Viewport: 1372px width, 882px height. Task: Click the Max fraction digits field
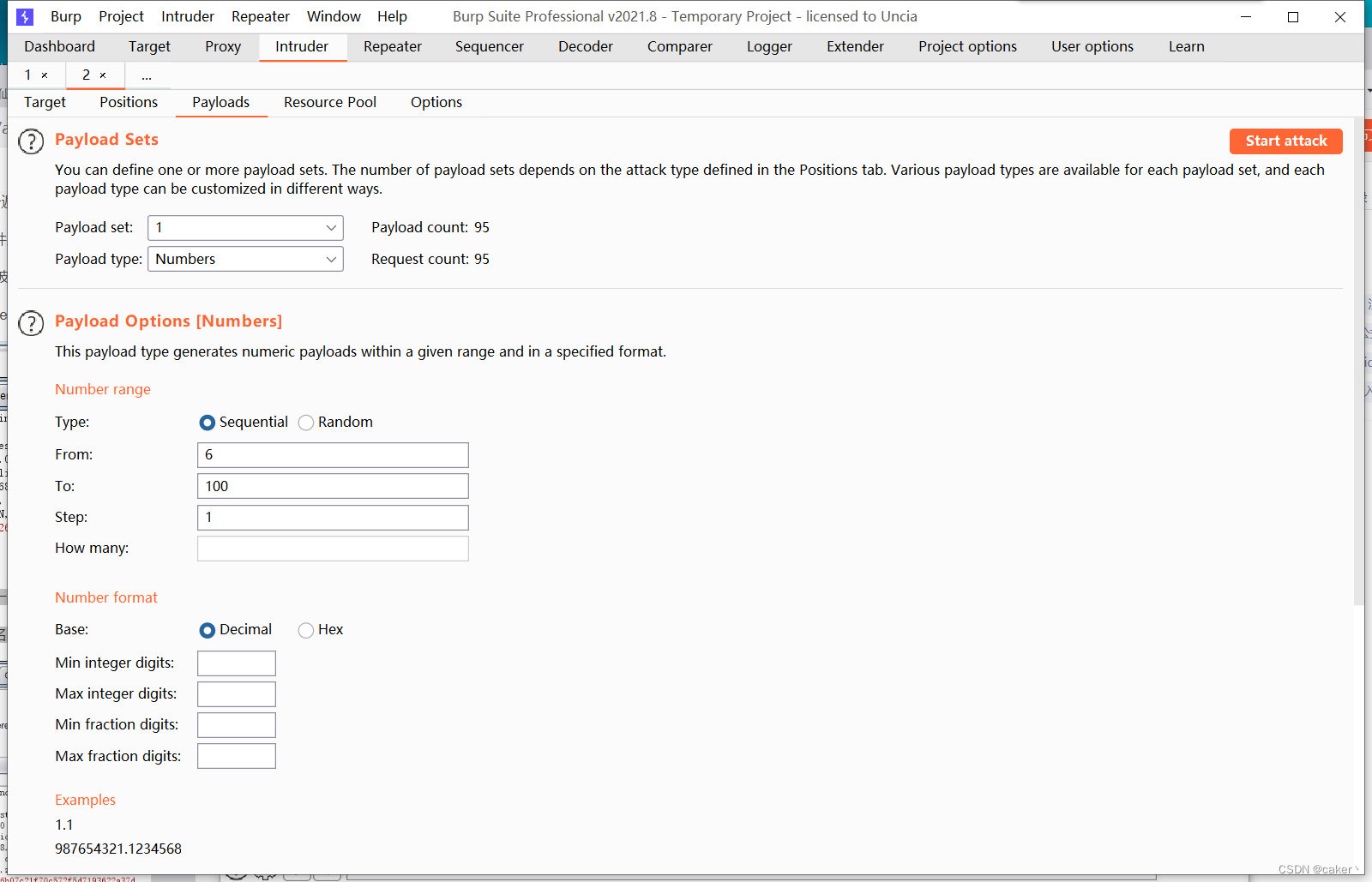coord(237,756)
